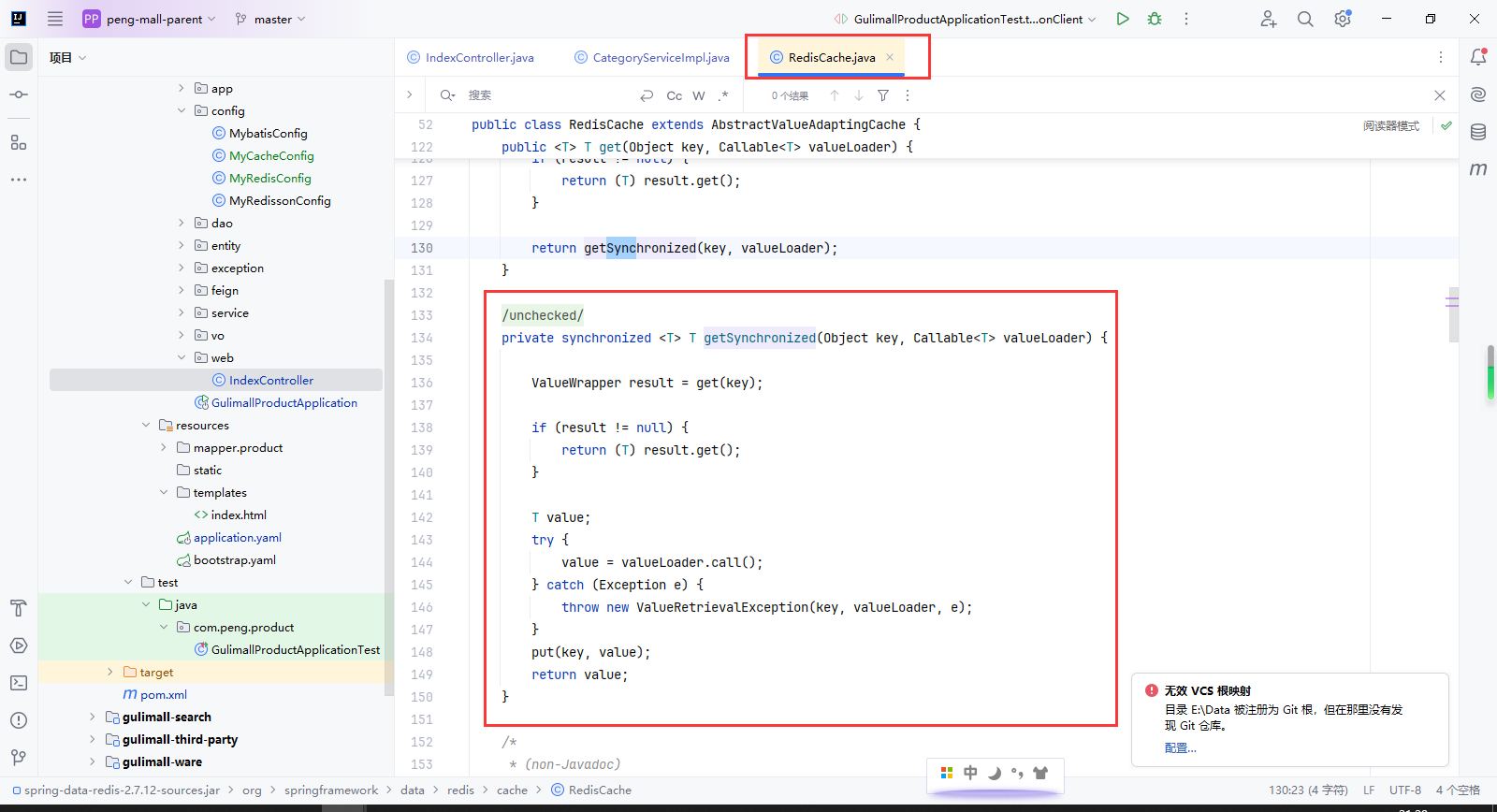Open the code with me icon
The width and height of the screenshot is (1497, 812).
tap(1268, 19)
